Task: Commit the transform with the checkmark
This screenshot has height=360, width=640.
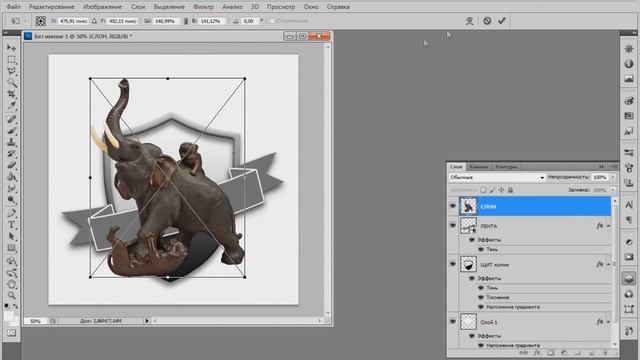Action: [x=502, y=20]
